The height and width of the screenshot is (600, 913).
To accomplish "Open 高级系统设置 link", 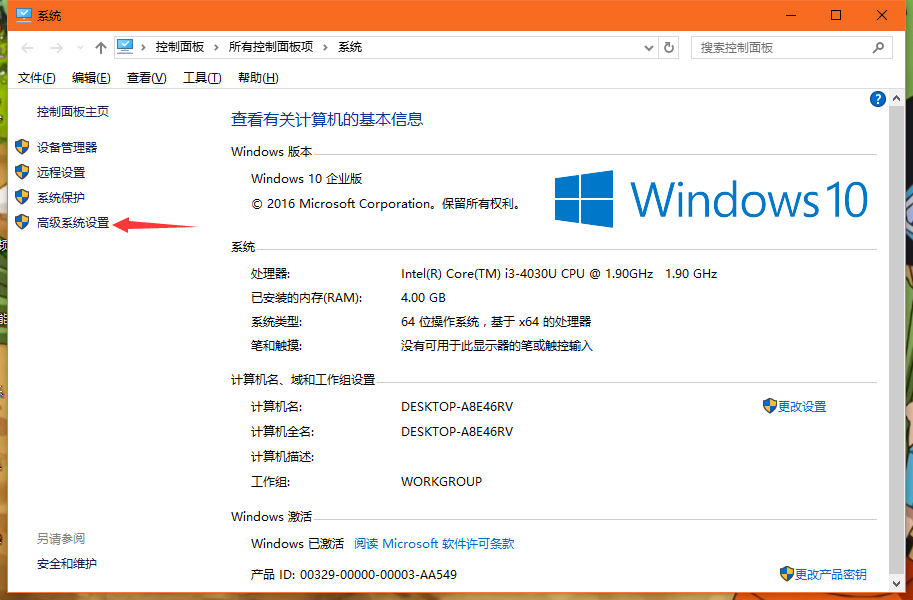I will pos(73,223).
